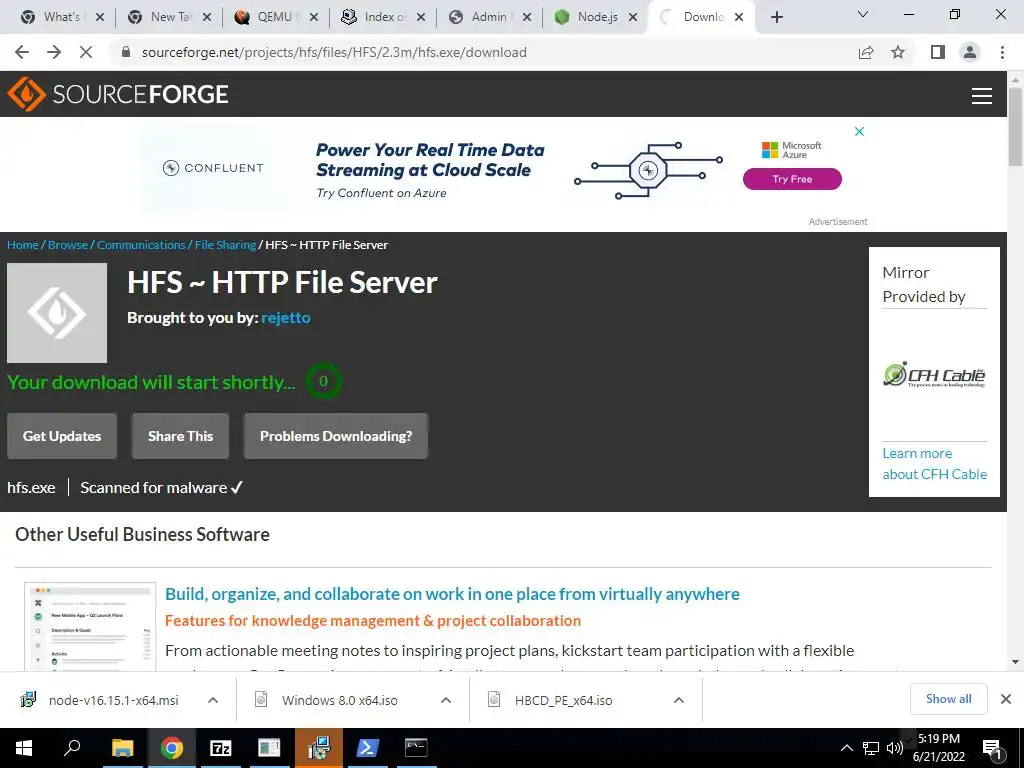Click Try Free in Confluent ad
1024x768 pixels.
[792, 179]
